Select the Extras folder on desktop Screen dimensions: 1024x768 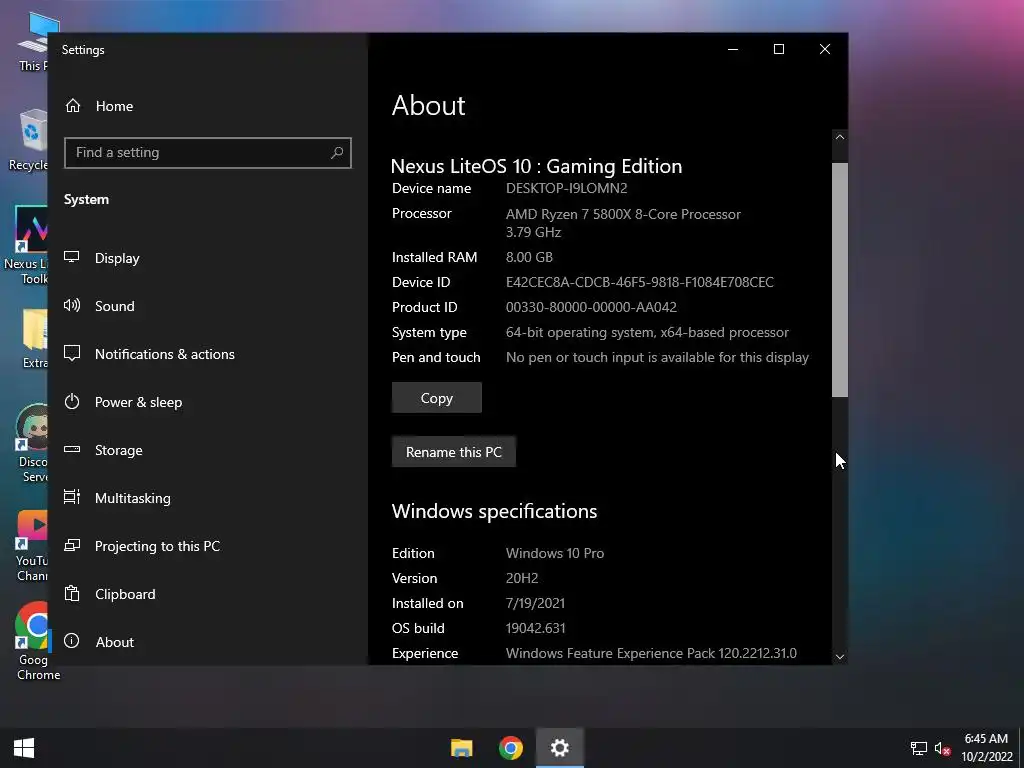(34, 338)
